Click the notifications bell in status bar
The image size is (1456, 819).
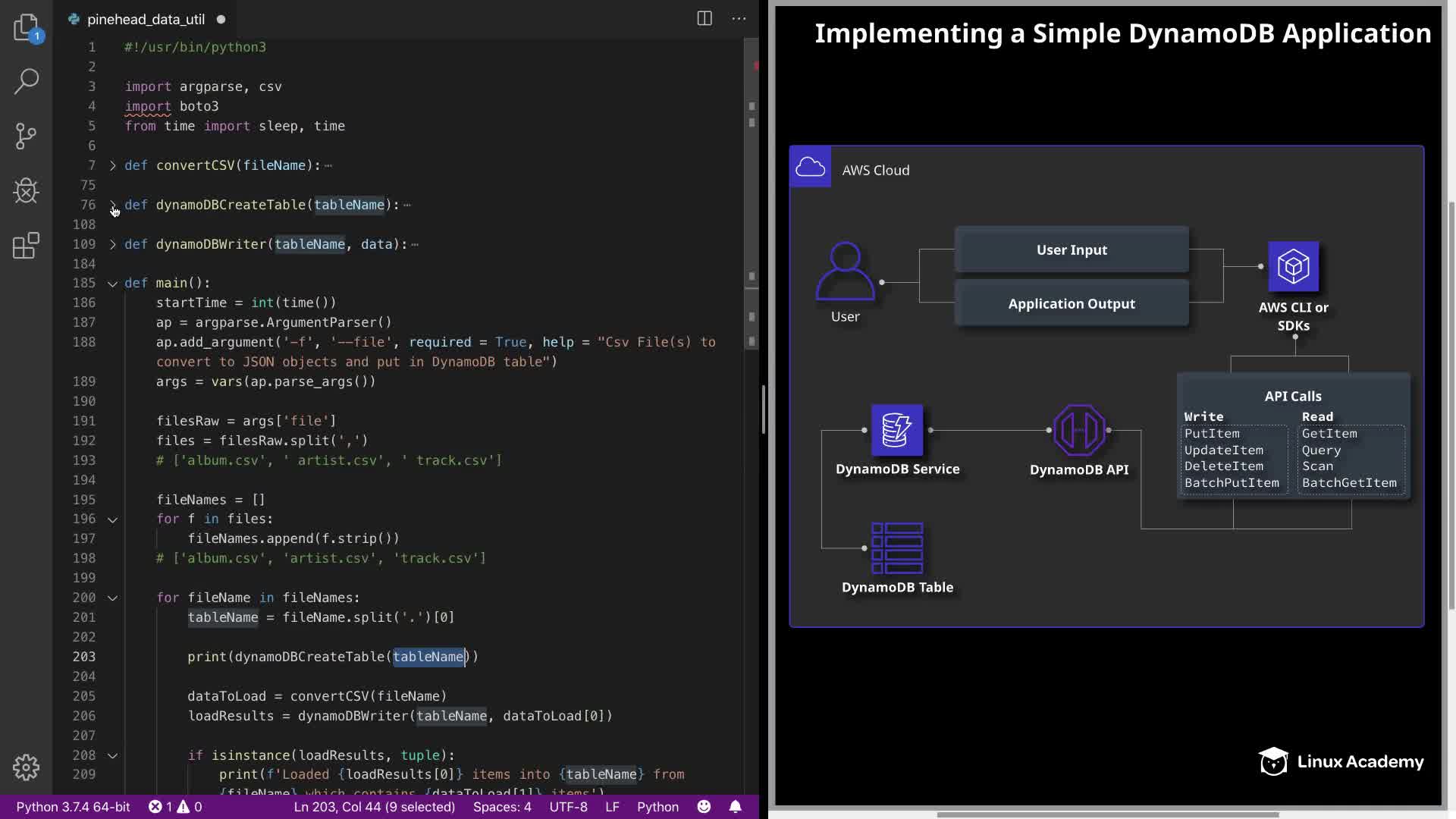pos(735,807)
